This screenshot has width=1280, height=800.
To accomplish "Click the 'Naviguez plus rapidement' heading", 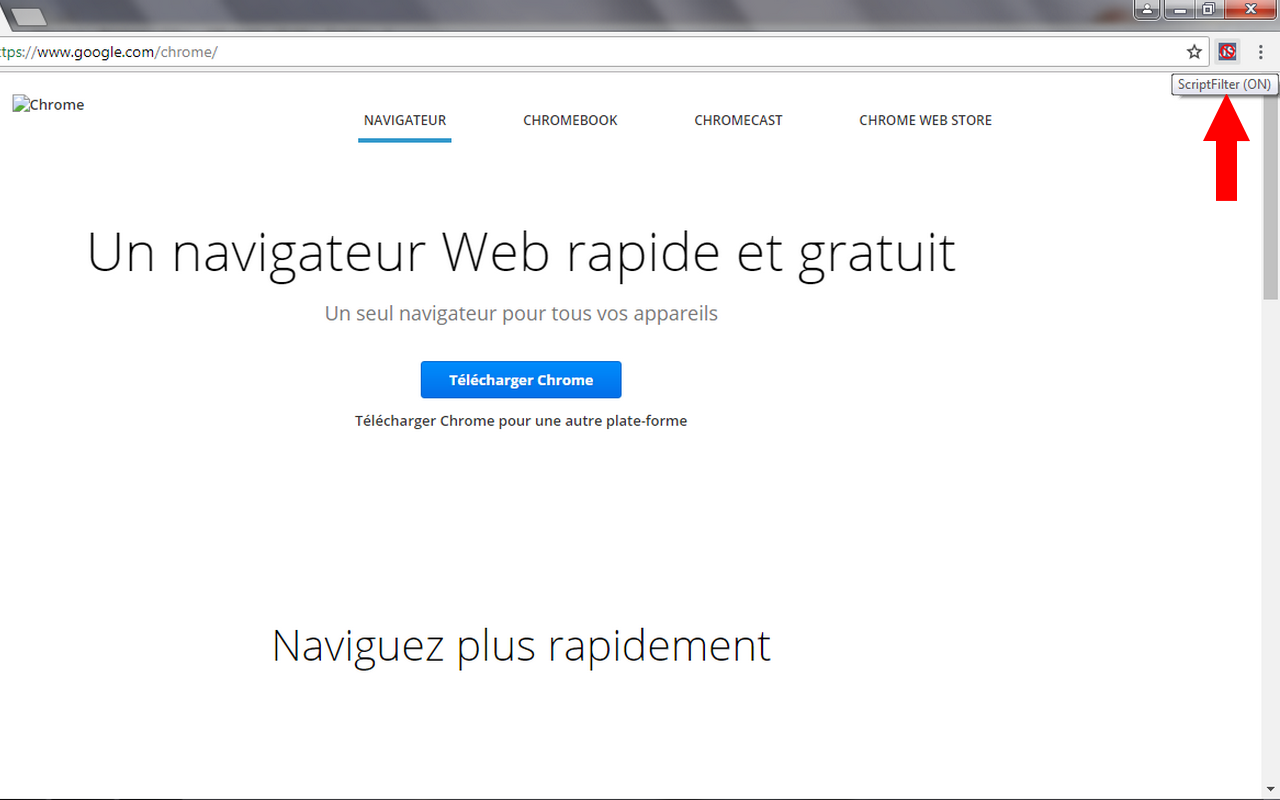I will [521, 646].
